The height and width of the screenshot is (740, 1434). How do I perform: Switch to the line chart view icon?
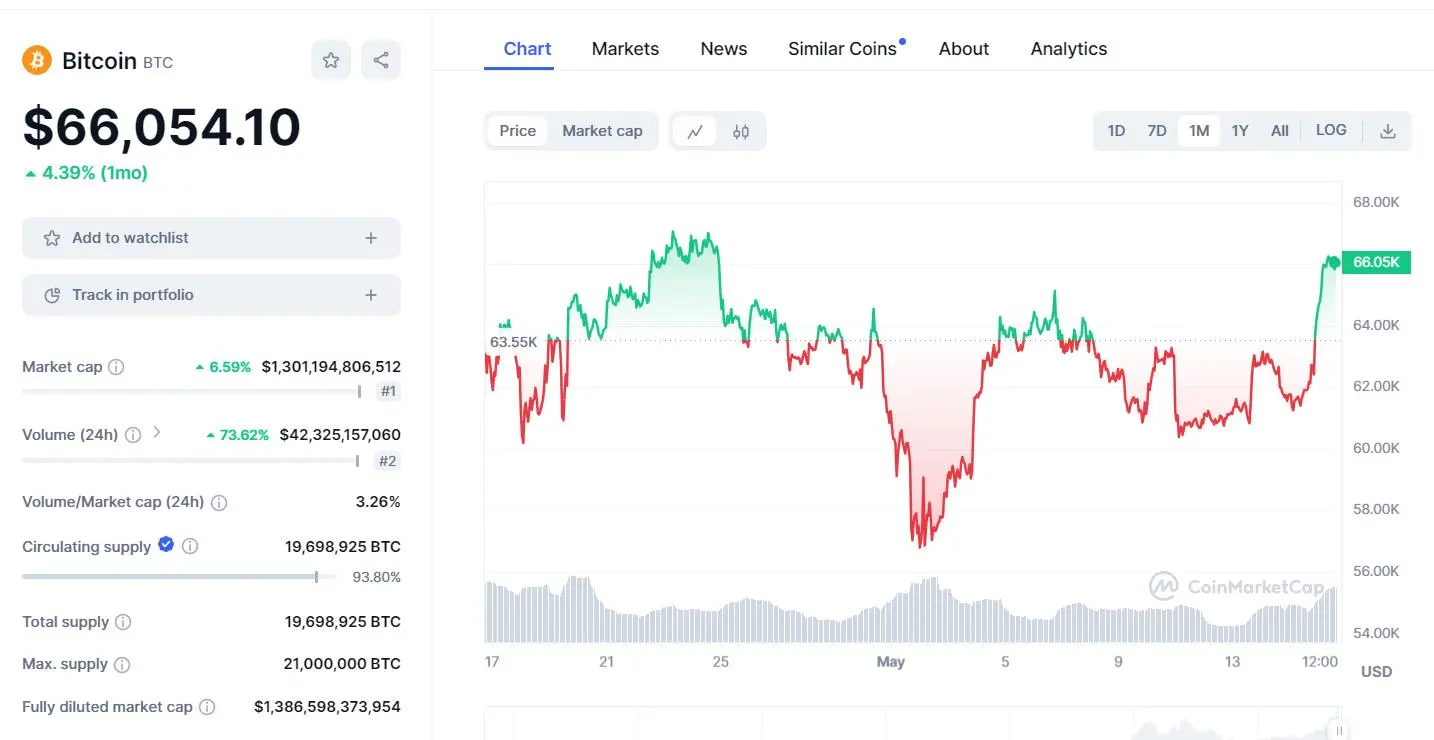(695, 131)
